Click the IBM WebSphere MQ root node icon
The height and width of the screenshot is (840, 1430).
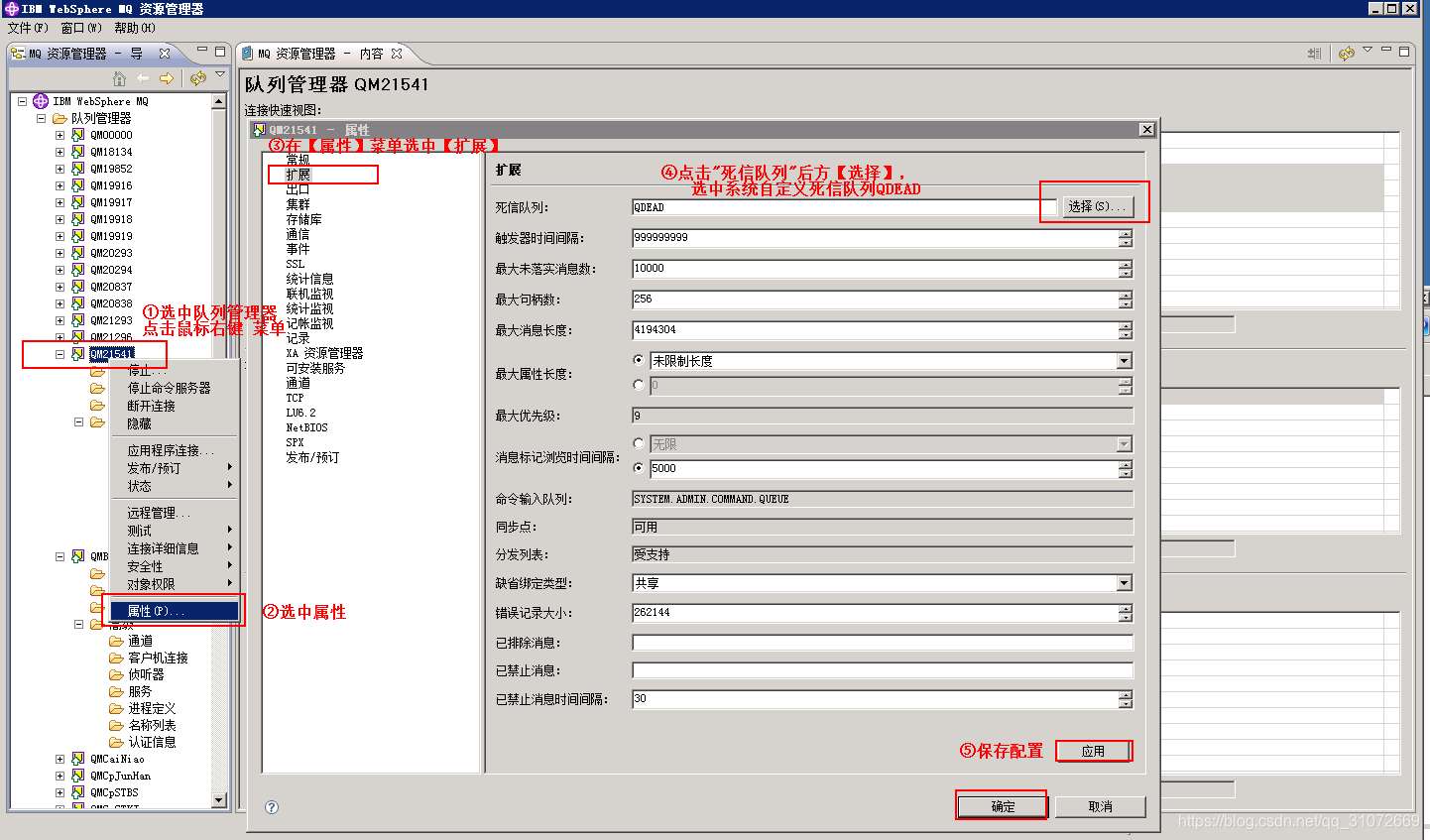(41, 101)
